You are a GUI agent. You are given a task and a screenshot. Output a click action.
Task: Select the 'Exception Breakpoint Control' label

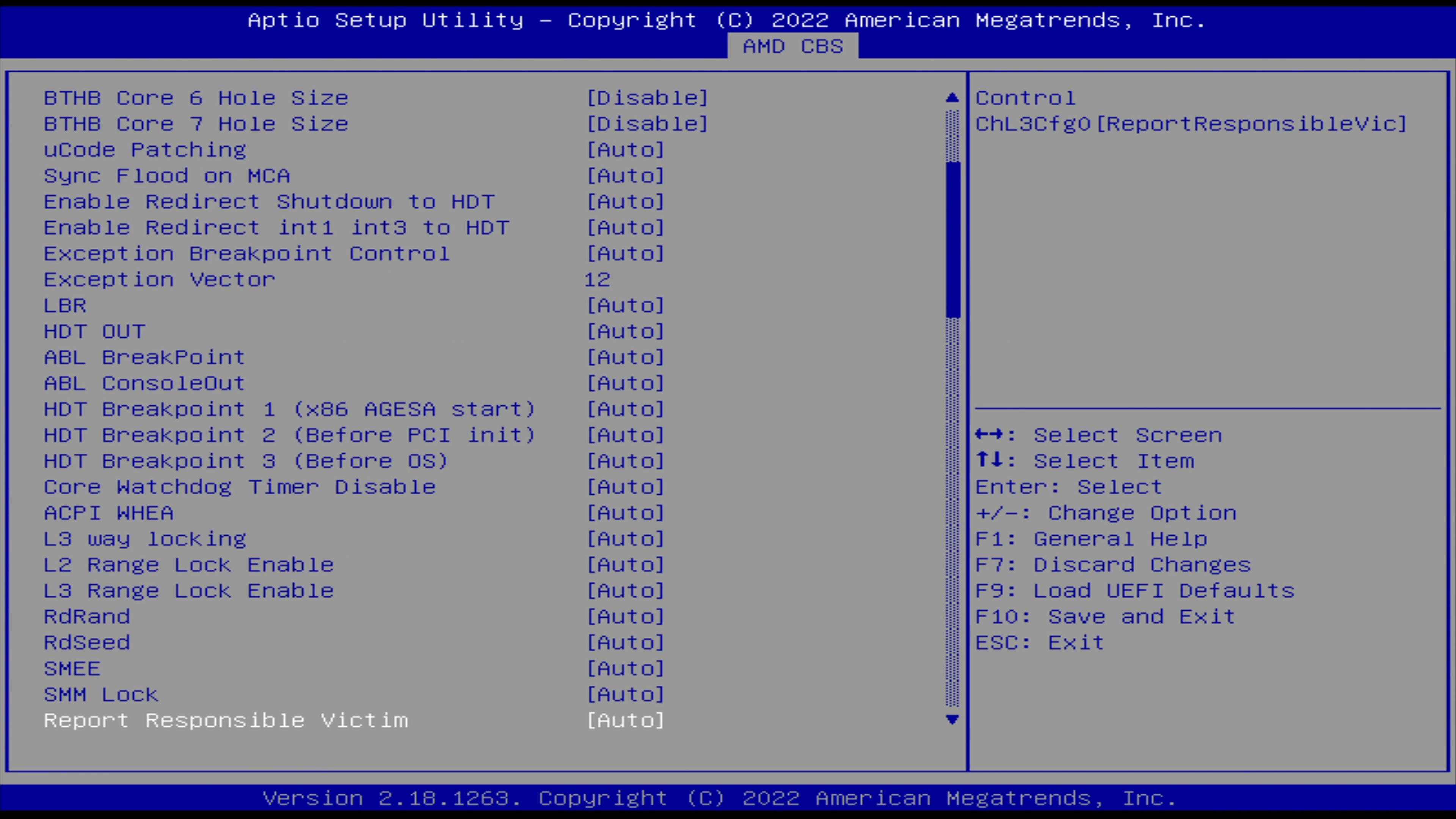247,254
